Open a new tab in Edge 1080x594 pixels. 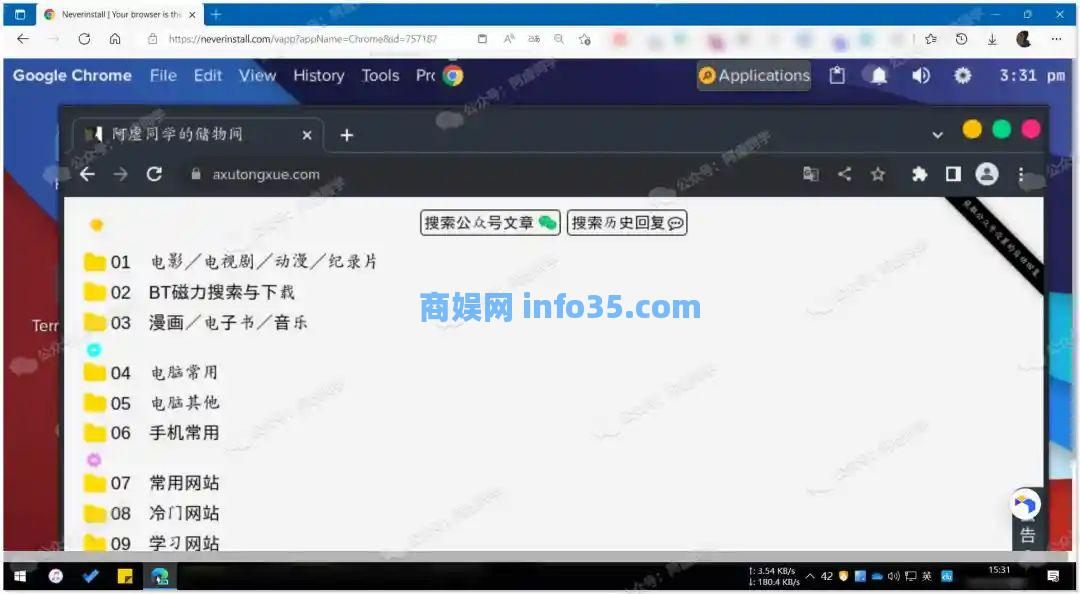pos(216,14)
